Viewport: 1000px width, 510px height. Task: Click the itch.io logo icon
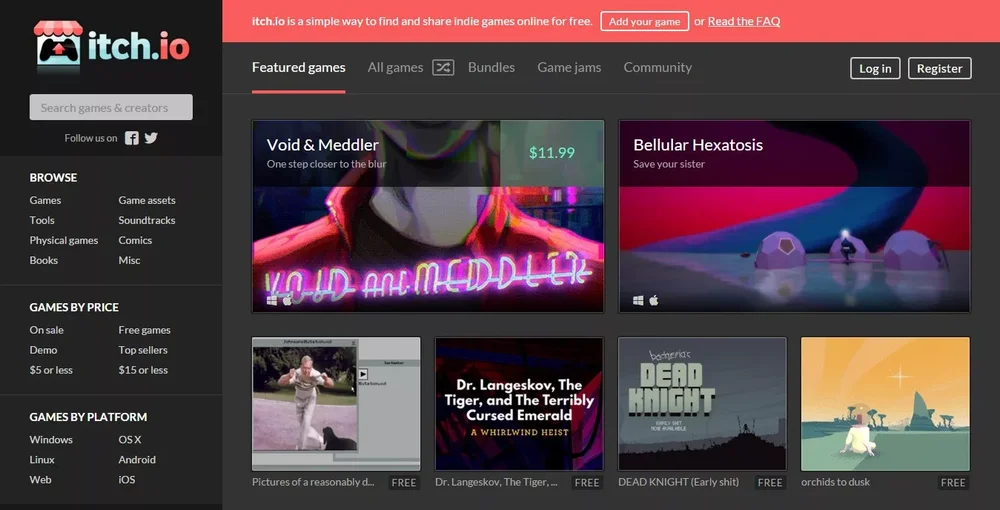[x=58, y=46]
